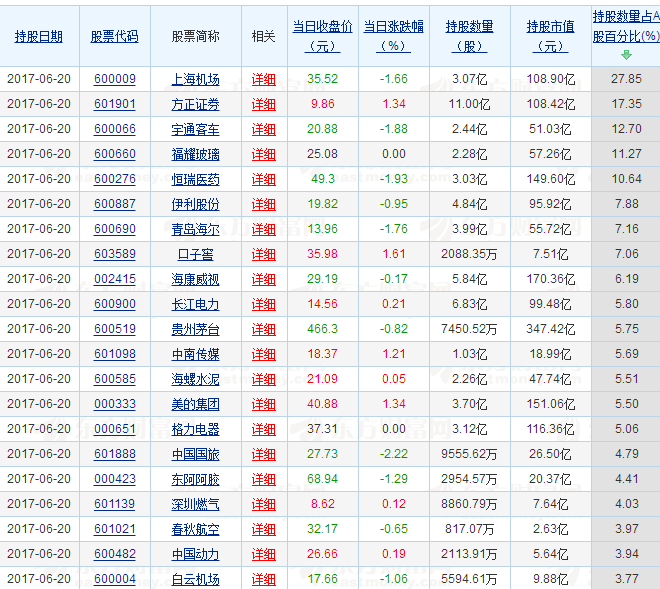The width and height of the screenshot is (660, 589).
Task: Click stock code 603589 link
Action: tap(114, 254)
